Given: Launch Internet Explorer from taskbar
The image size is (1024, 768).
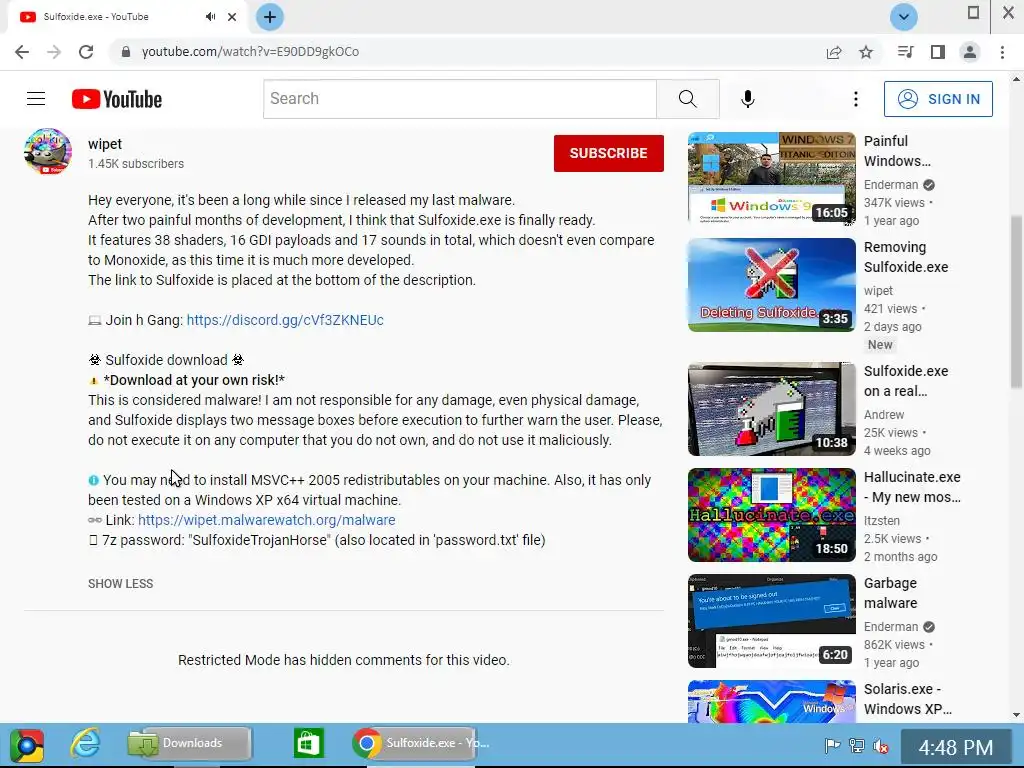Looking at the screenshot, I should click(x=86, y=743).
